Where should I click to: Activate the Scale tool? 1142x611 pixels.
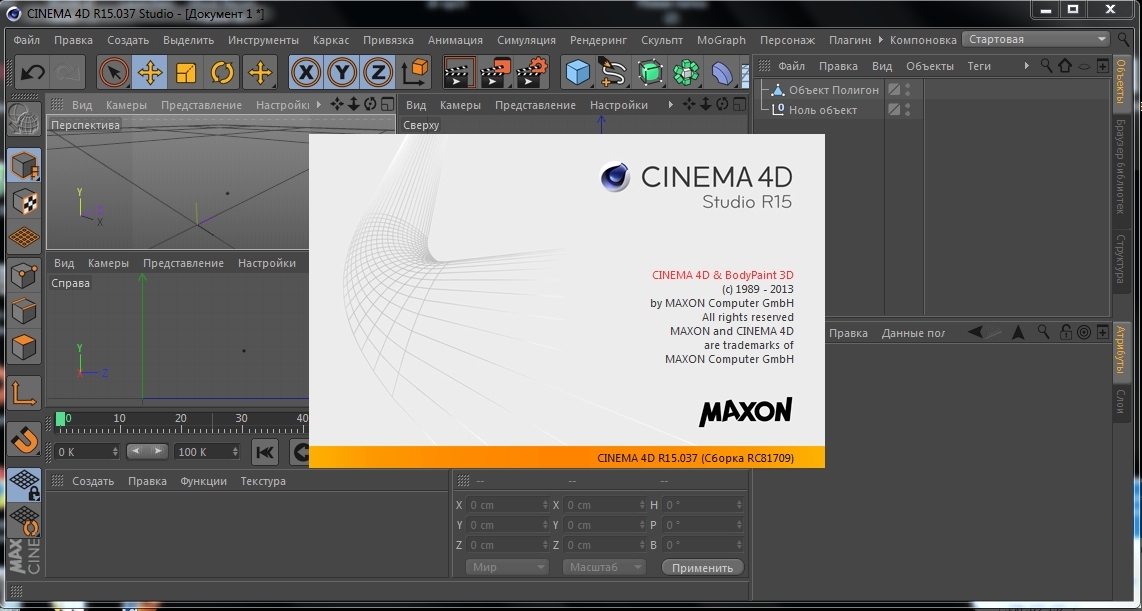186,72
